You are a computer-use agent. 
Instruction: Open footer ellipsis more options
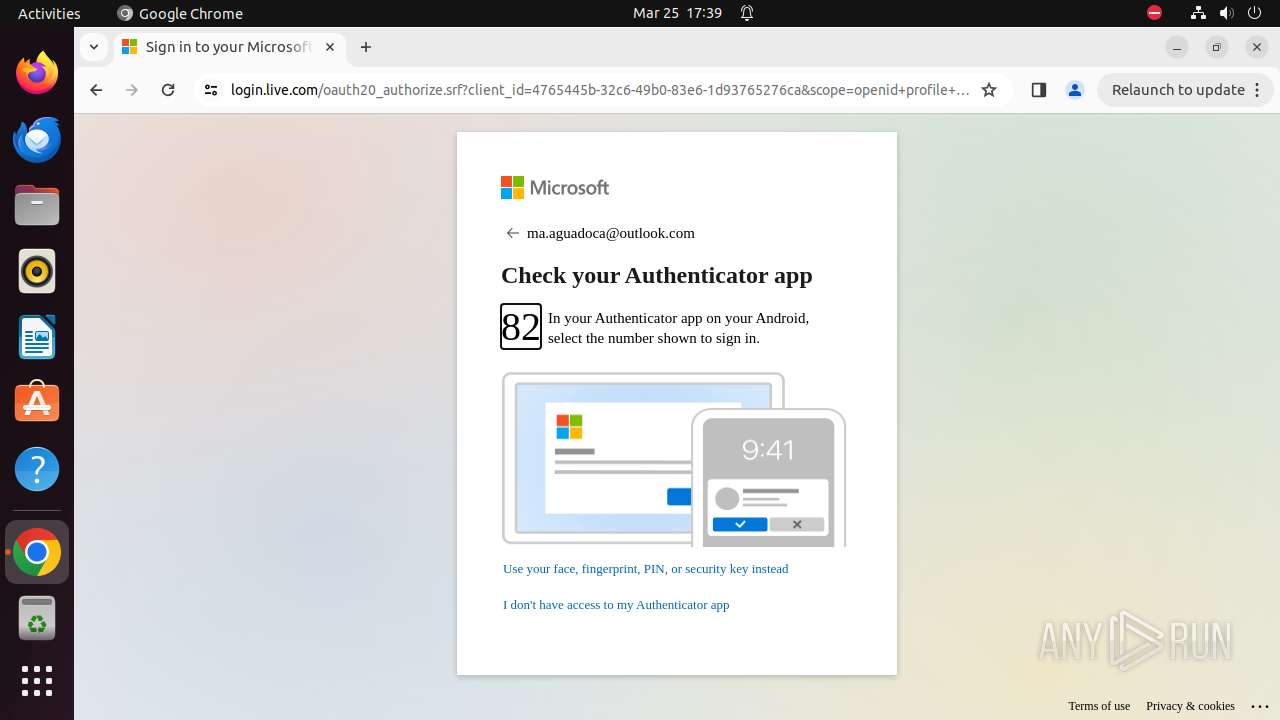coord(1260,706)
